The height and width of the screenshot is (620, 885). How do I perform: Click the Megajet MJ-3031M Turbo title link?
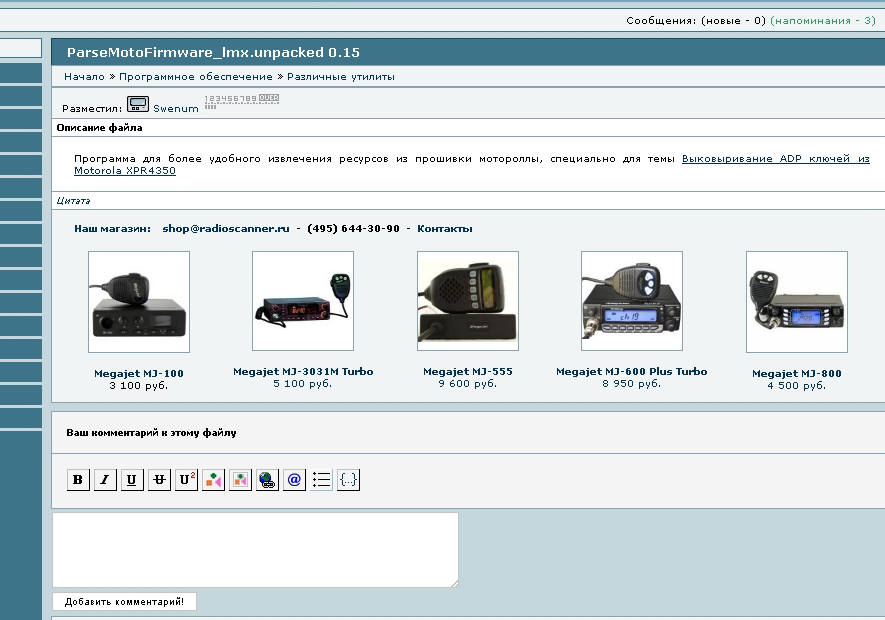[303, 372]
